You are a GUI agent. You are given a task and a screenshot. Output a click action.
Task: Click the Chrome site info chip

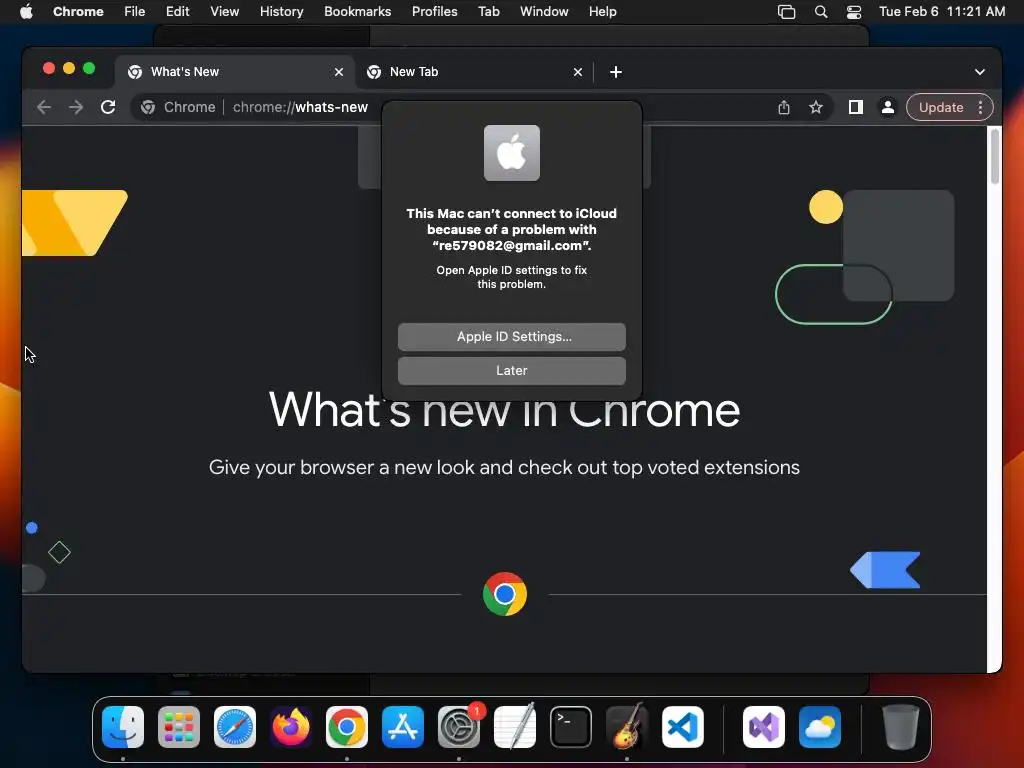(x=178, y=107)
